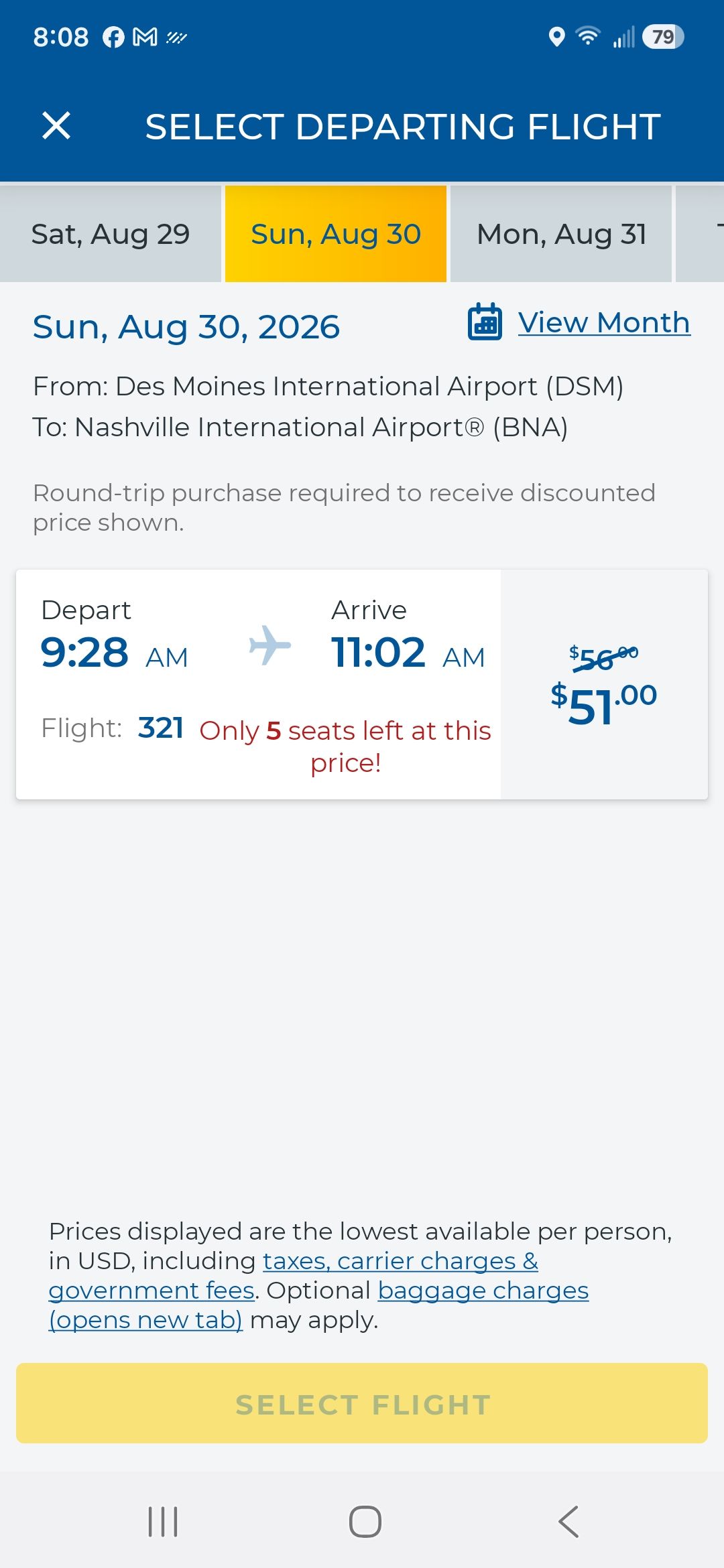Viewport: 724px width, 1568px height.
Task: Tap the Wi-Fi status icon
Action: click(x=588, y=36)
